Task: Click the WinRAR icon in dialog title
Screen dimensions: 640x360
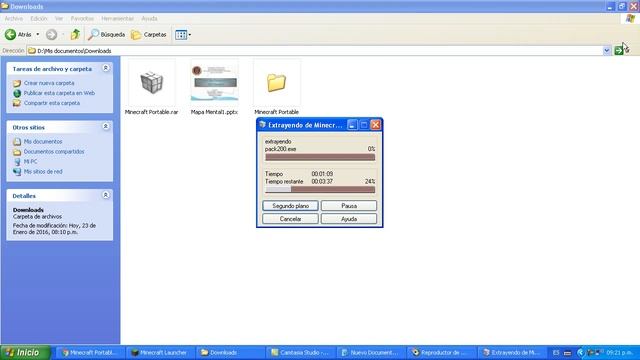Action: tap(262, 124)
